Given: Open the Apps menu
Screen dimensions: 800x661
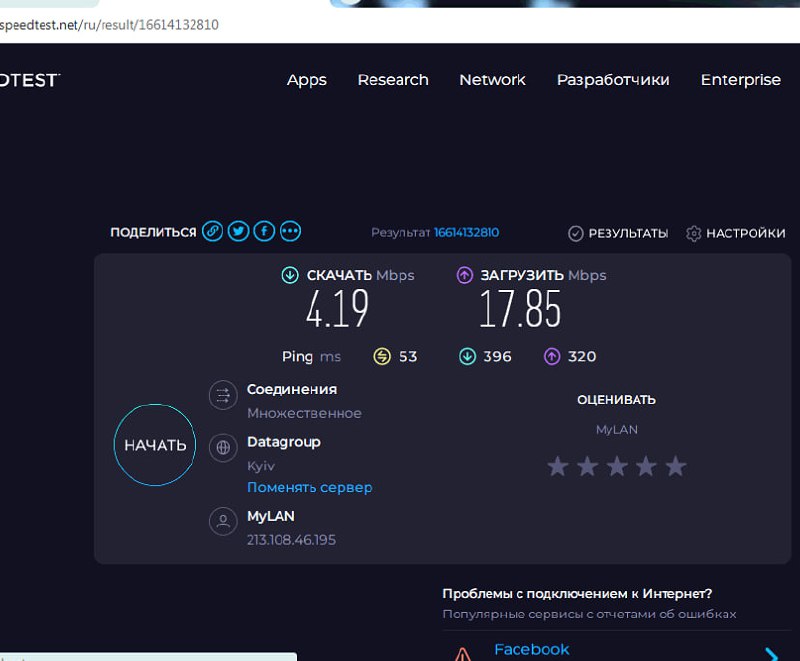Looking at the screenshot, I should click(x=307, y=80).
